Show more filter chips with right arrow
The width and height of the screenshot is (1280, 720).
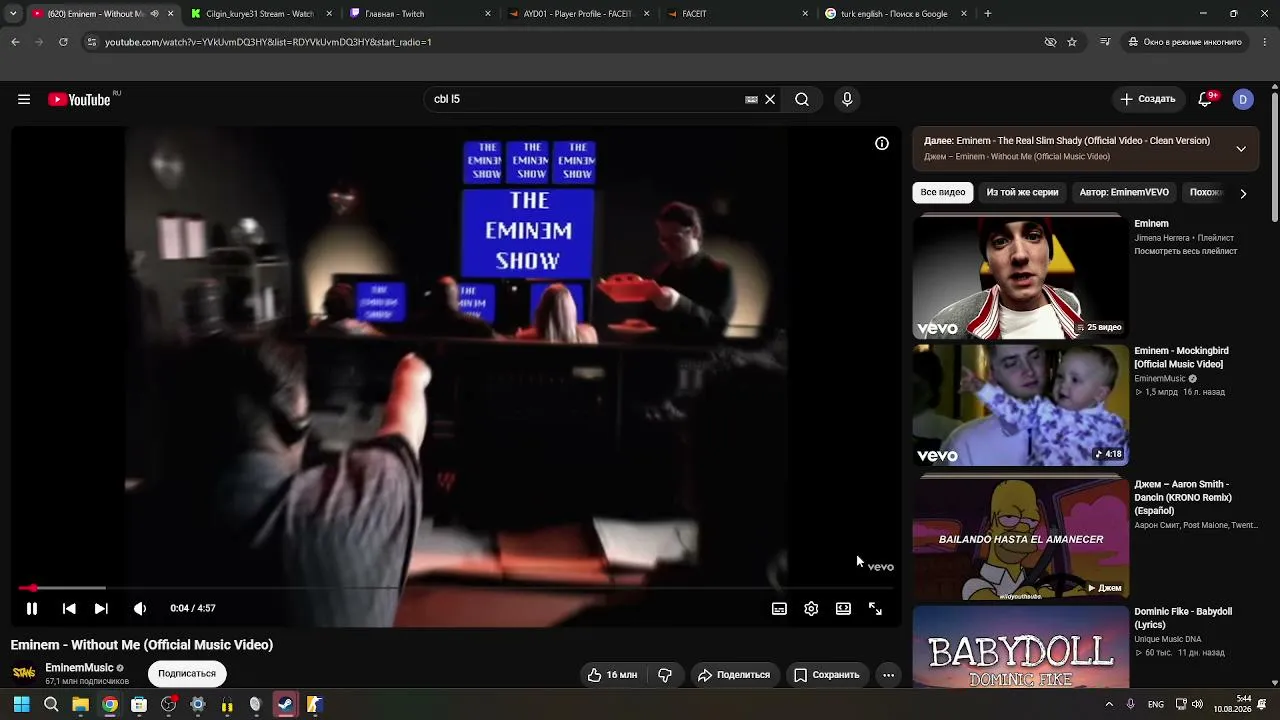pyautogui.click(x=1243, y=193)
